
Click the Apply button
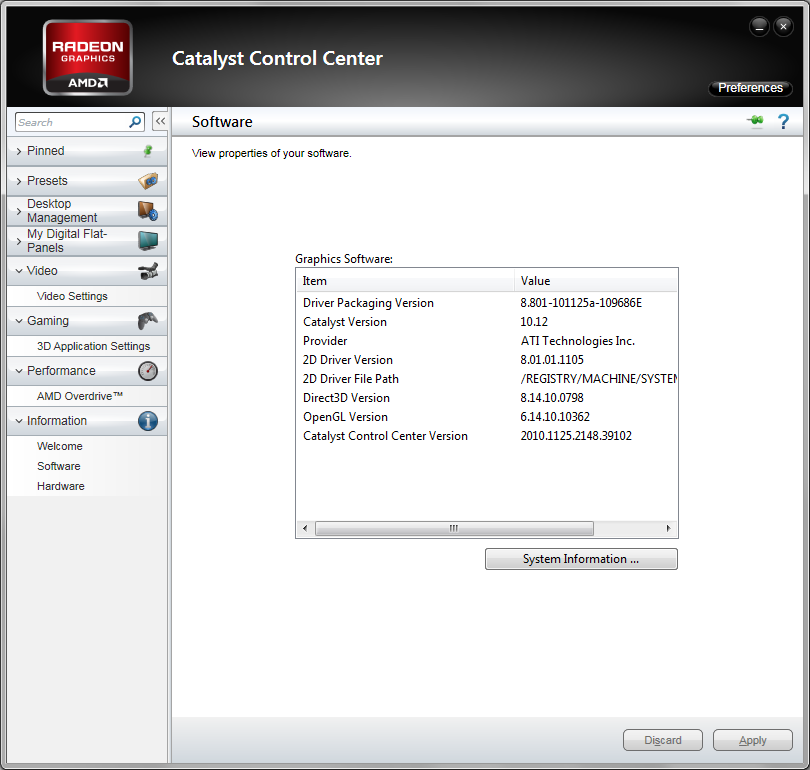753,740
